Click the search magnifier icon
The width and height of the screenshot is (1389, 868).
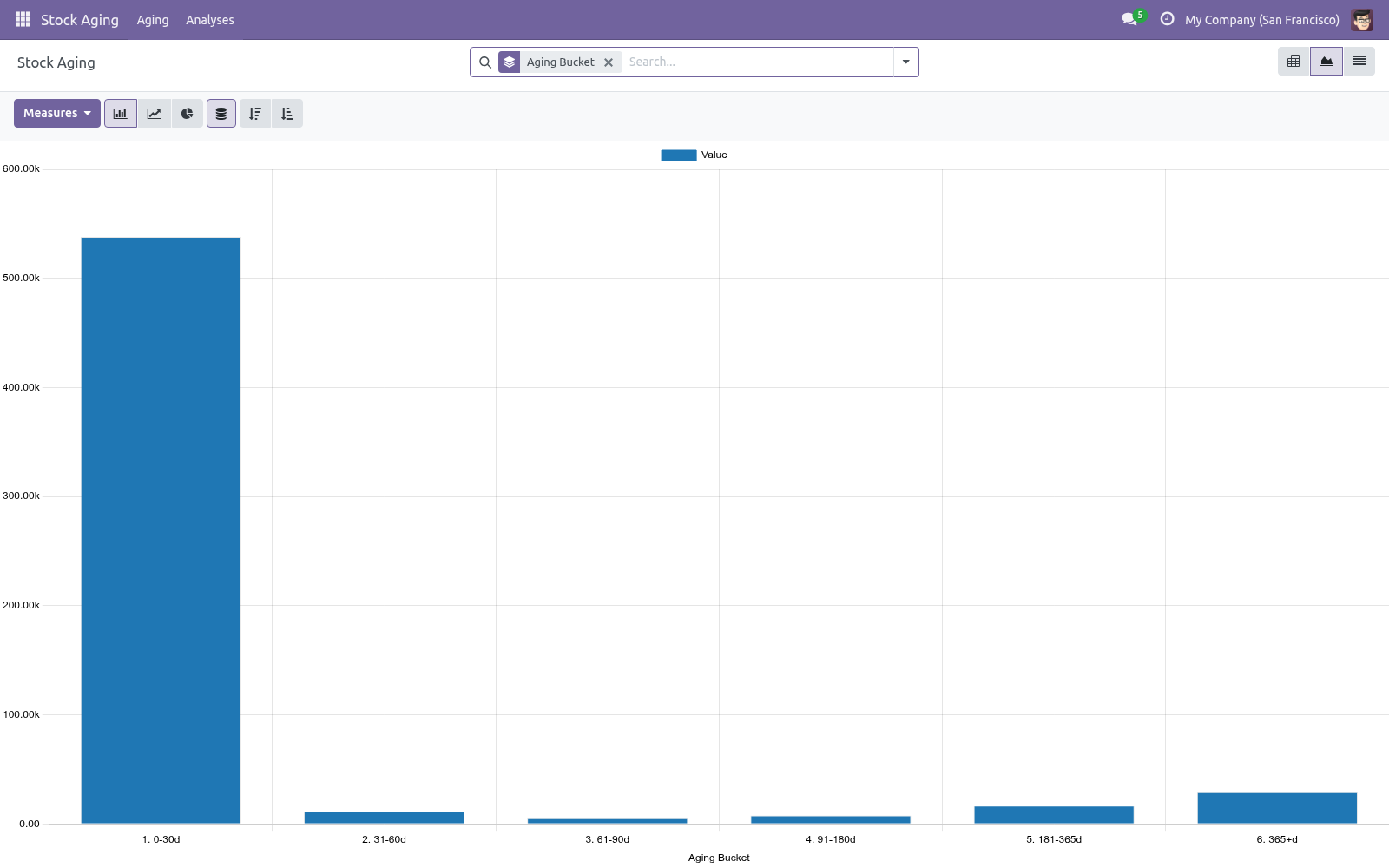pyautogui.click(x=485, y=62)
